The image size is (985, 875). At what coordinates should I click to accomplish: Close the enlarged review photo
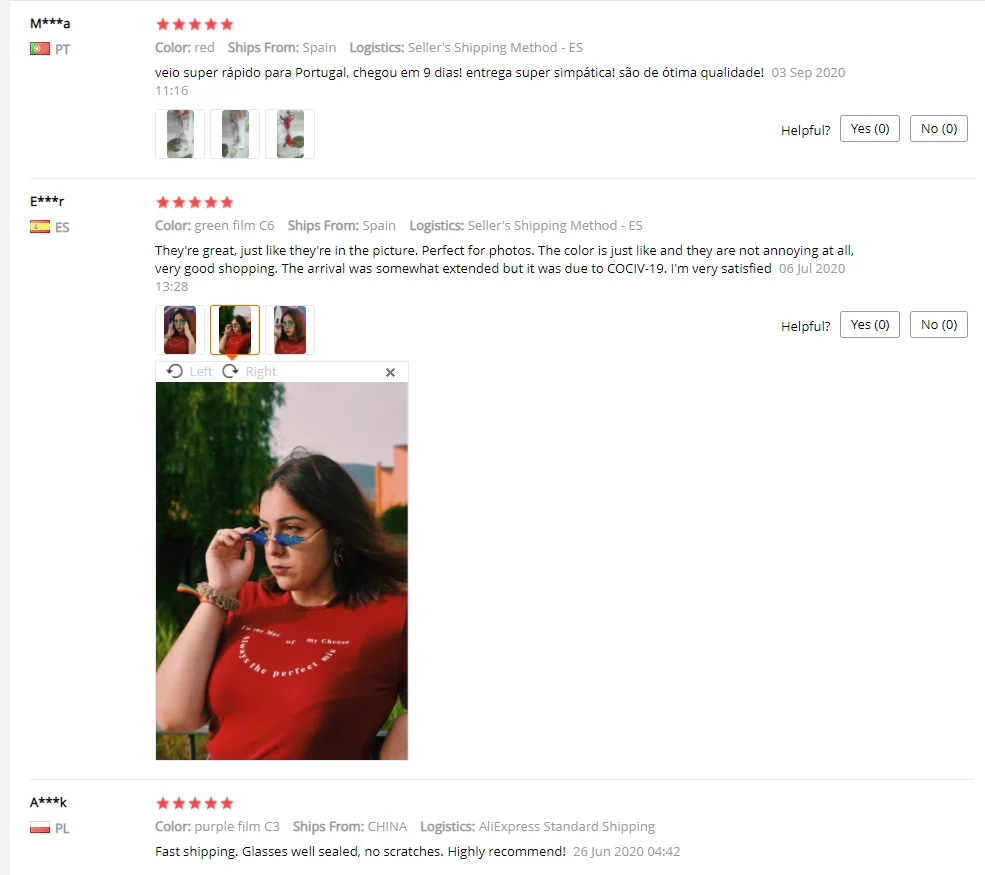pyautogui.click(x=390, y=372)
